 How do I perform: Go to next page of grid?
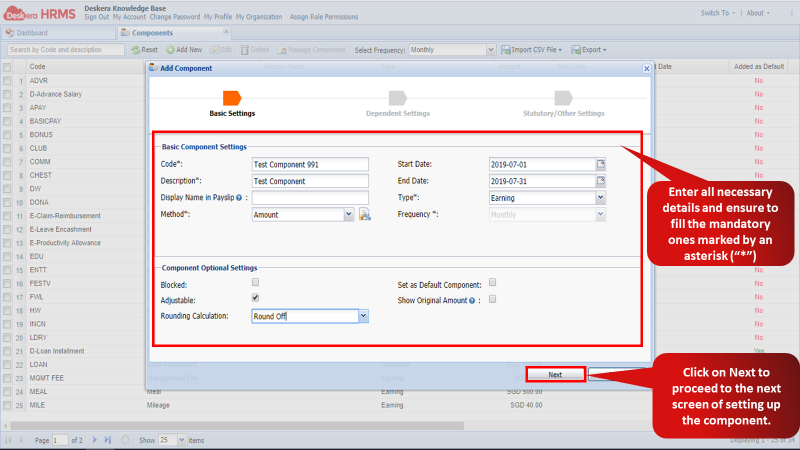pos(94,440)
